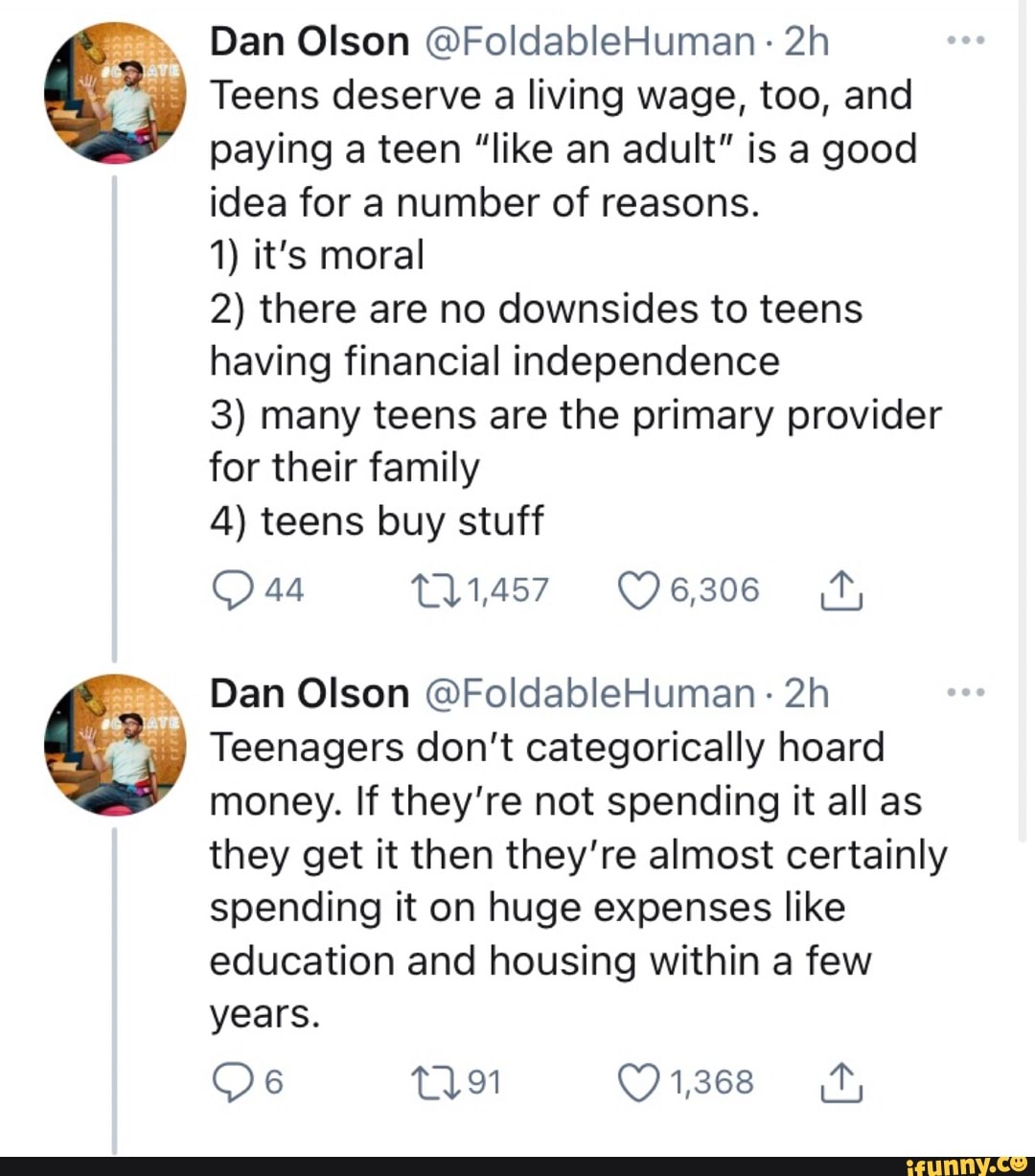Open the tweet text about teens buying stuff
The image size is (1035, 1176).
point(377,521)
